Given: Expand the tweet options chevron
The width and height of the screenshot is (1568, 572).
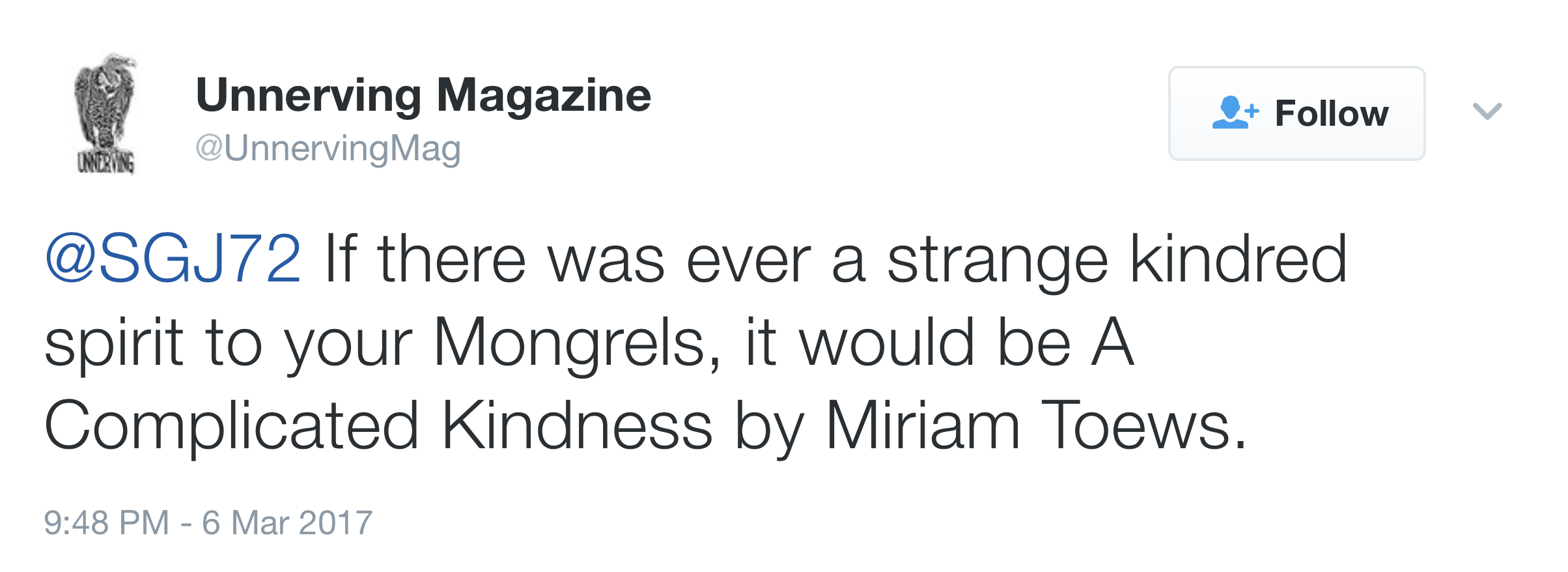Looking at the screenshot, I should click(x=1487, y=111).
